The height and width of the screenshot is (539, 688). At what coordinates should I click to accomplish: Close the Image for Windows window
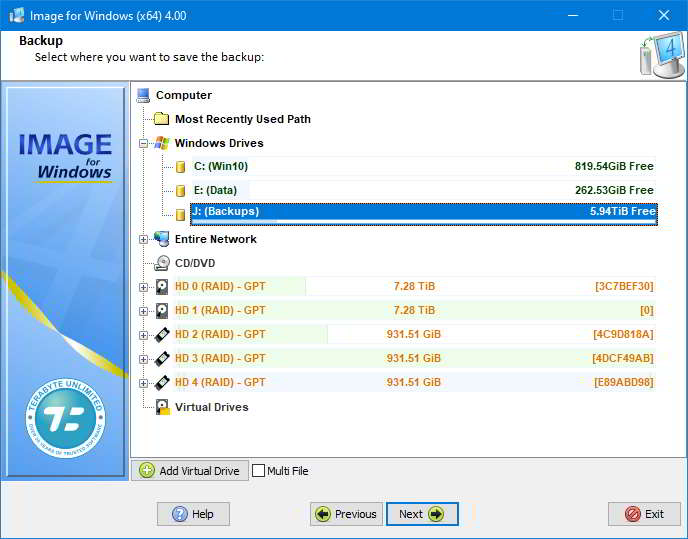click(x=664, y=15)
